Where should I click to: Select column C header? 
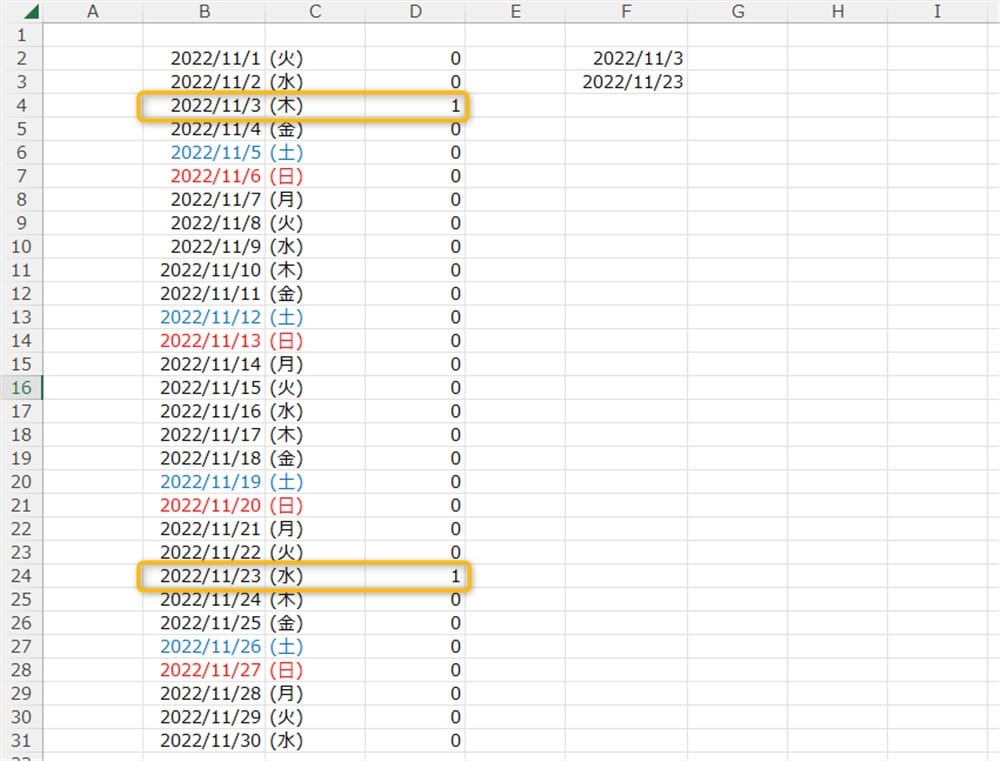click(315, 11)
